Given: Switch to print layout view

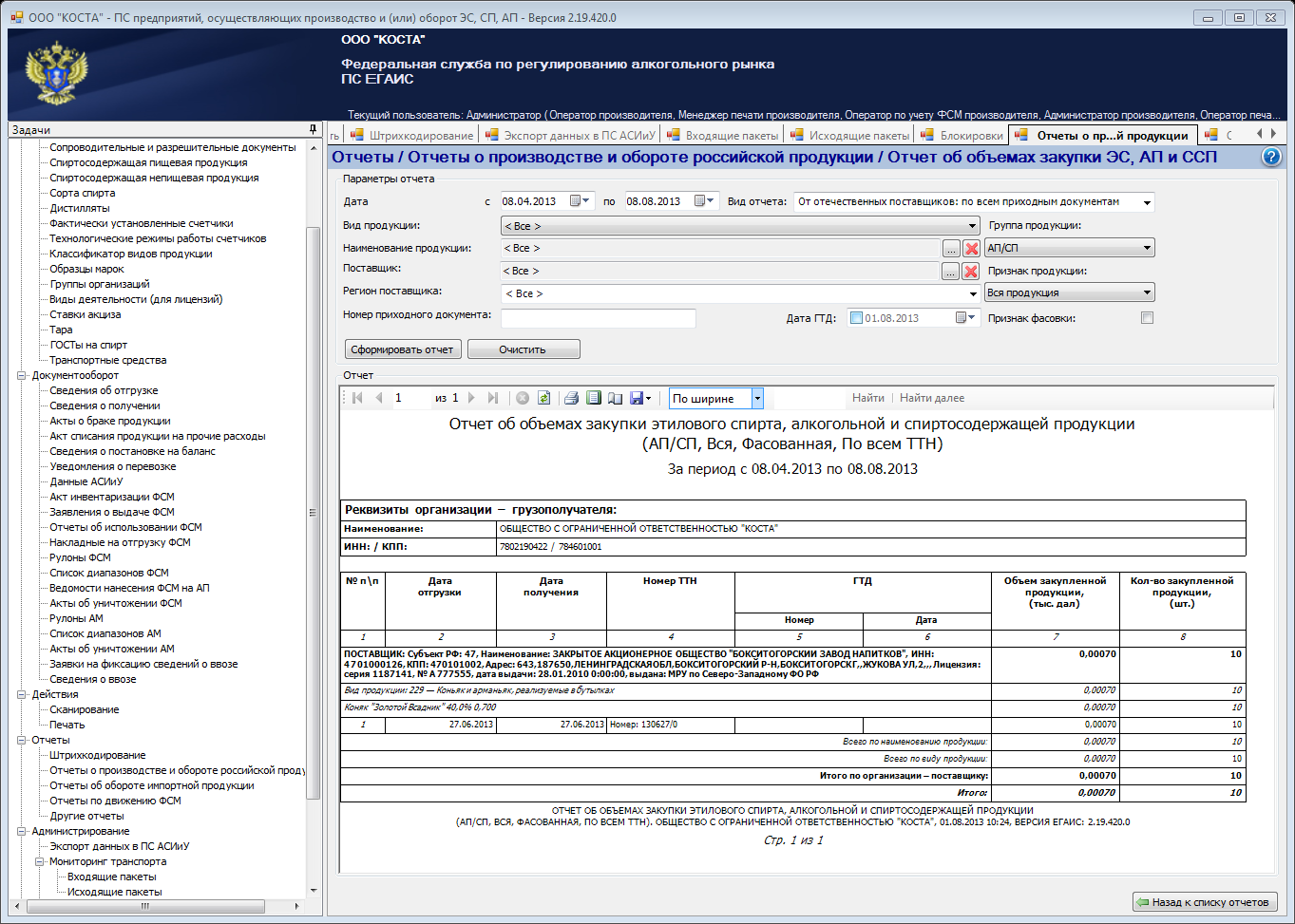Looking at the screenshot, I should [x=594, y=398].
